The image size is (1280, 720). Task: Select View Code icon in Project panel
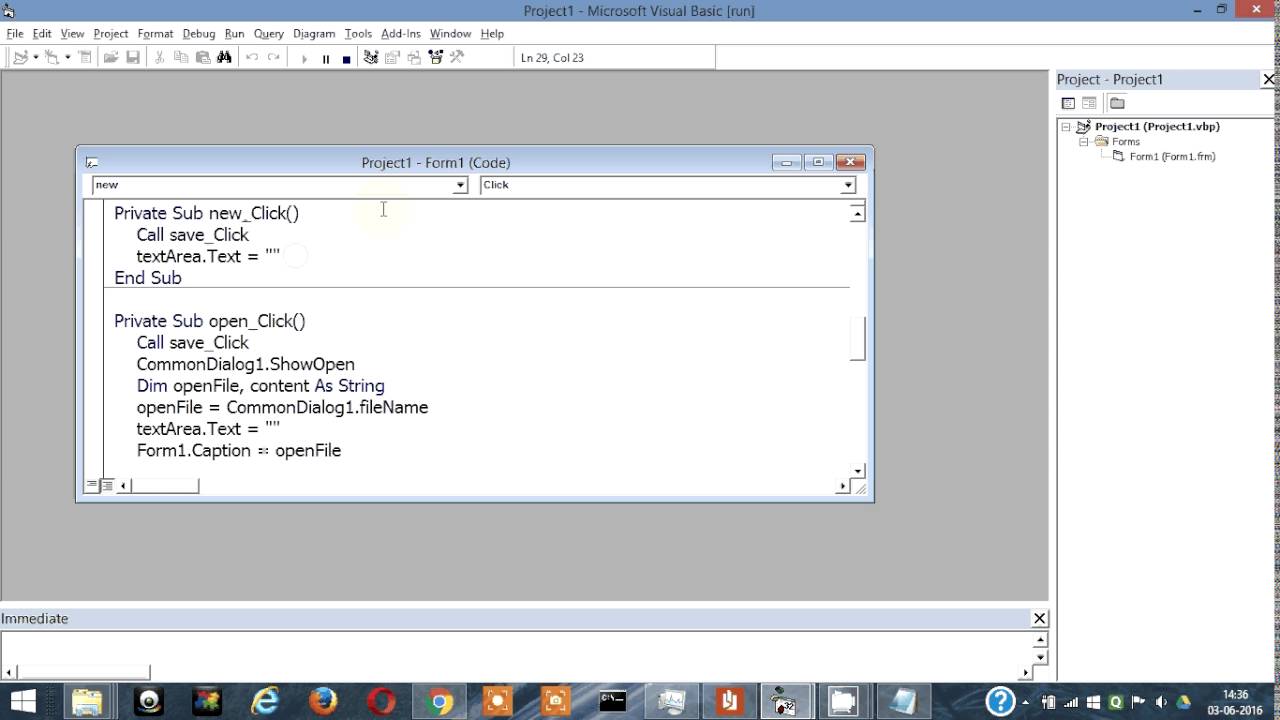1069,102
